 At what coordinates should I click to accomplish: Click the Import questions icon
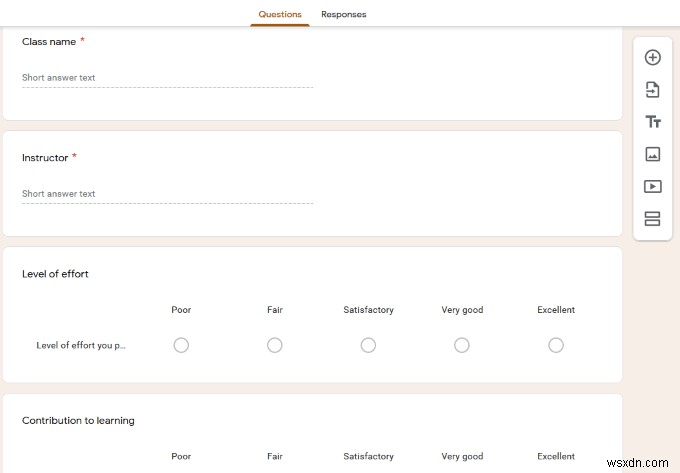(x=652, y=90)
